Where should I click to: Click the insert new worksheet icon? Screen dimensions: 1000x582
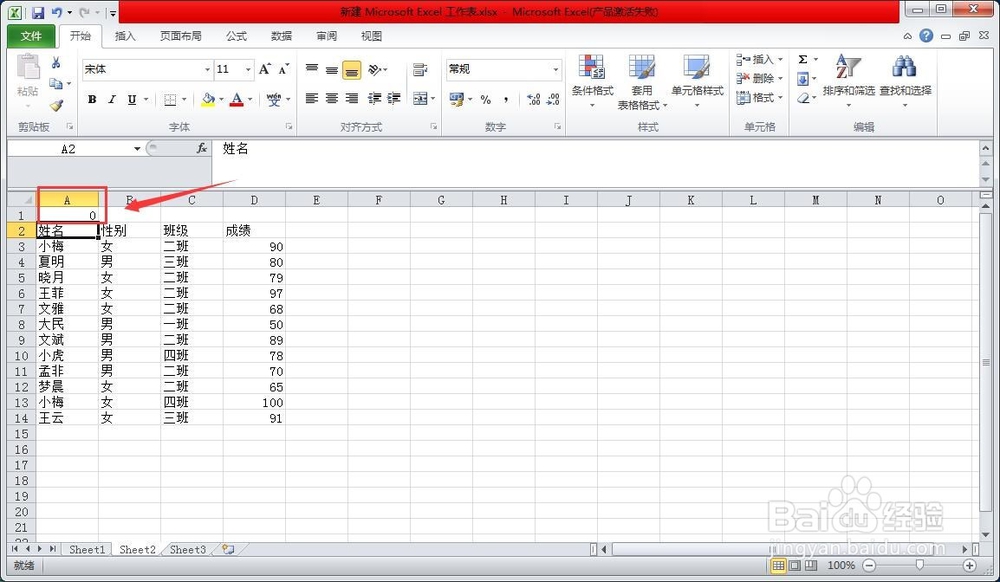click(x=228, y=549)
